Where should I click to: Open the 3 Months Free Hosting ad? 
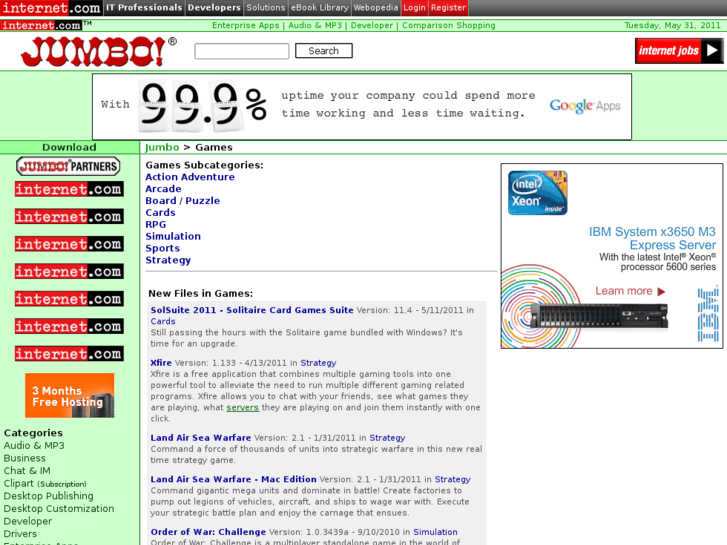pyautogui.click(x=70, y=396)
